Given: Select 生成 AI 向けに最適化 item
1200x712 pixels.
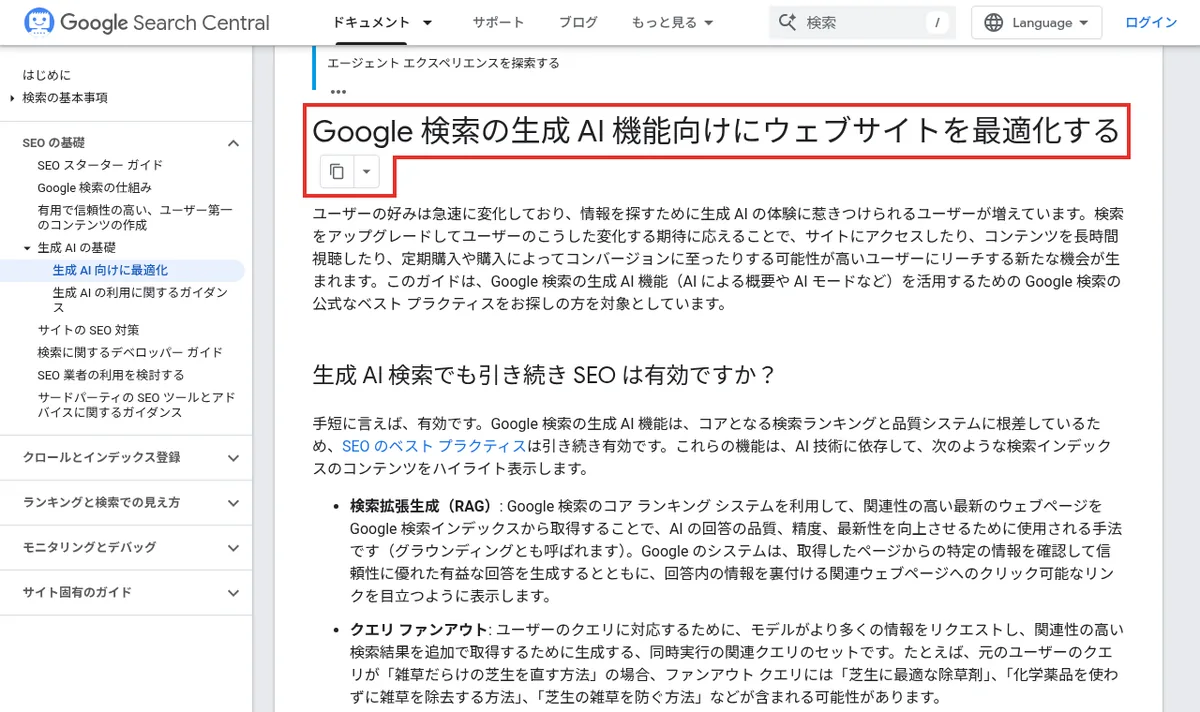Looking at the screenshot, I should tap(110, 270).
